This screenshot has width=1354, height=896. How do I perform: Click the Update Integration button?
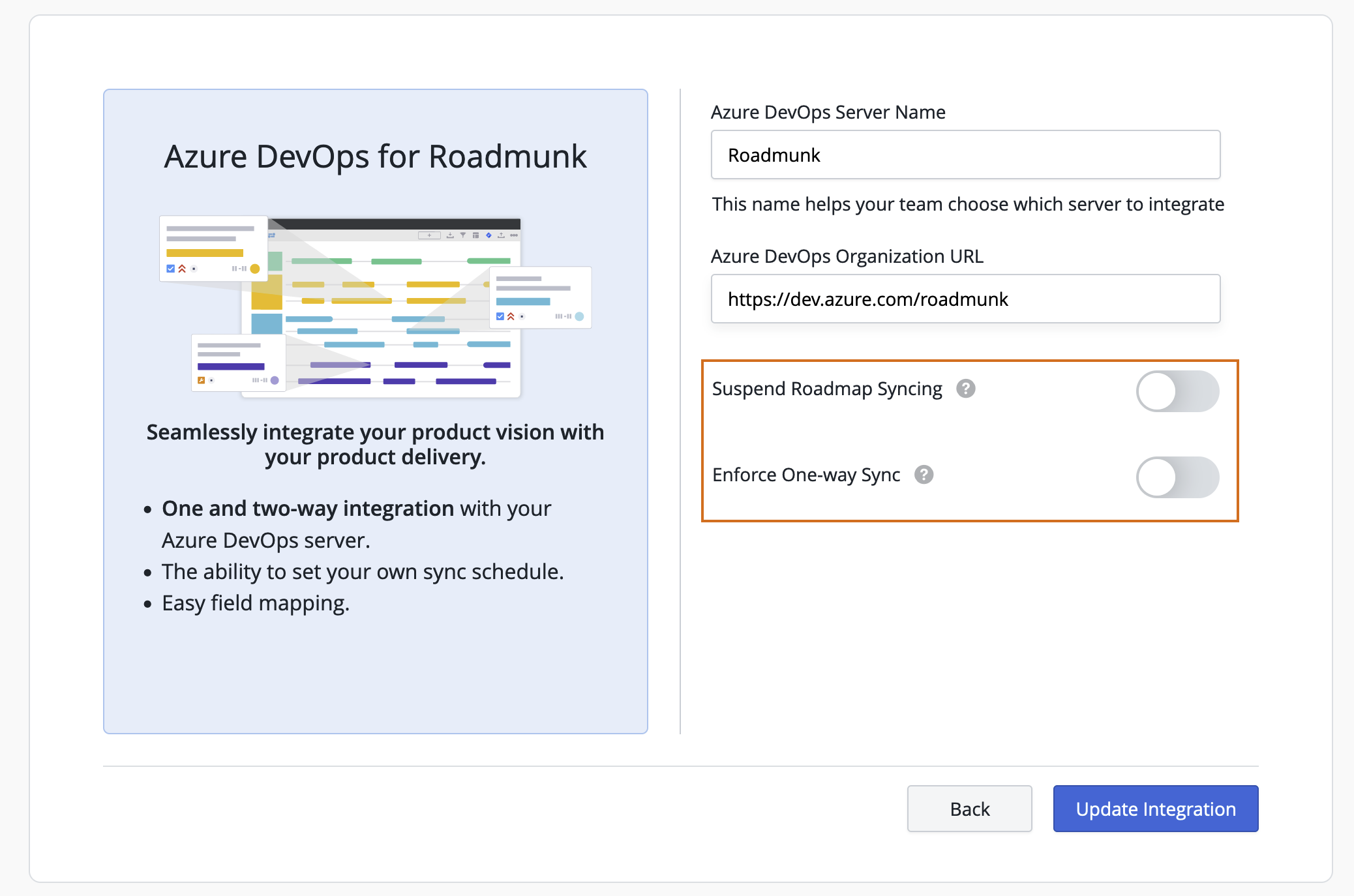1155,809
